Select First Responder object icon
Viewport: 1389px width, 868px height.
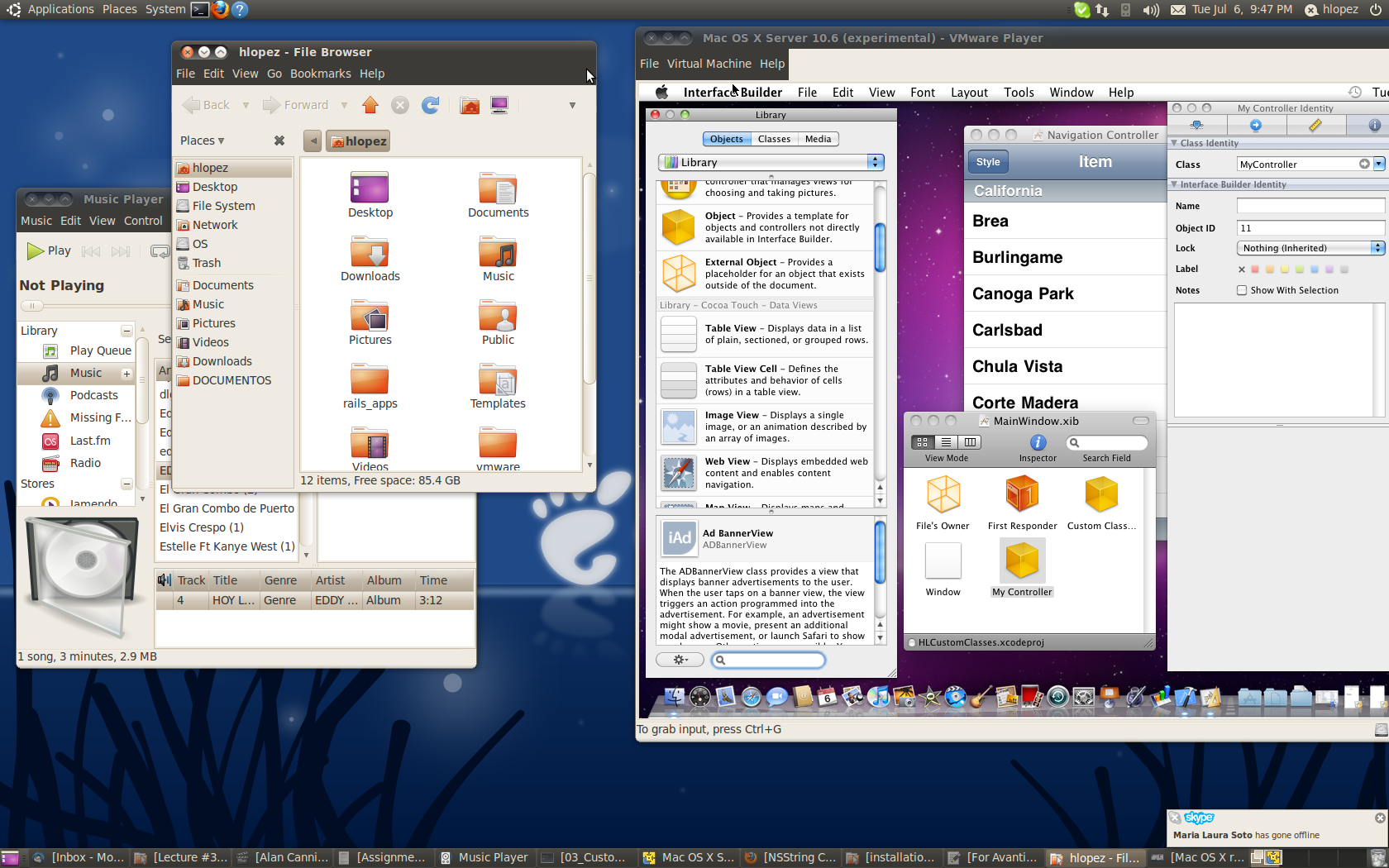point(1022,494)
